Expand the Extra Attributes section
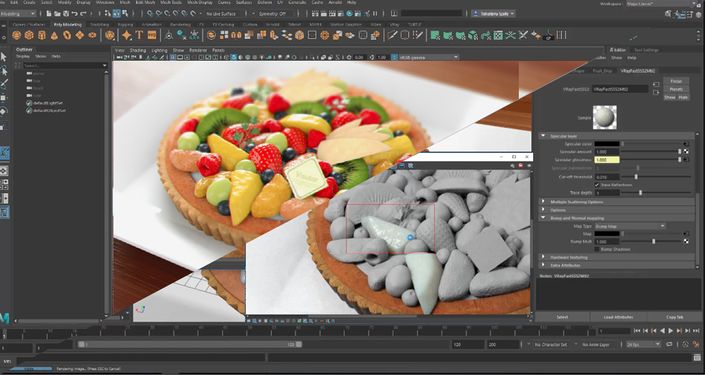Image resolution: width=705 pixels, height=375 pixels. 543,265
